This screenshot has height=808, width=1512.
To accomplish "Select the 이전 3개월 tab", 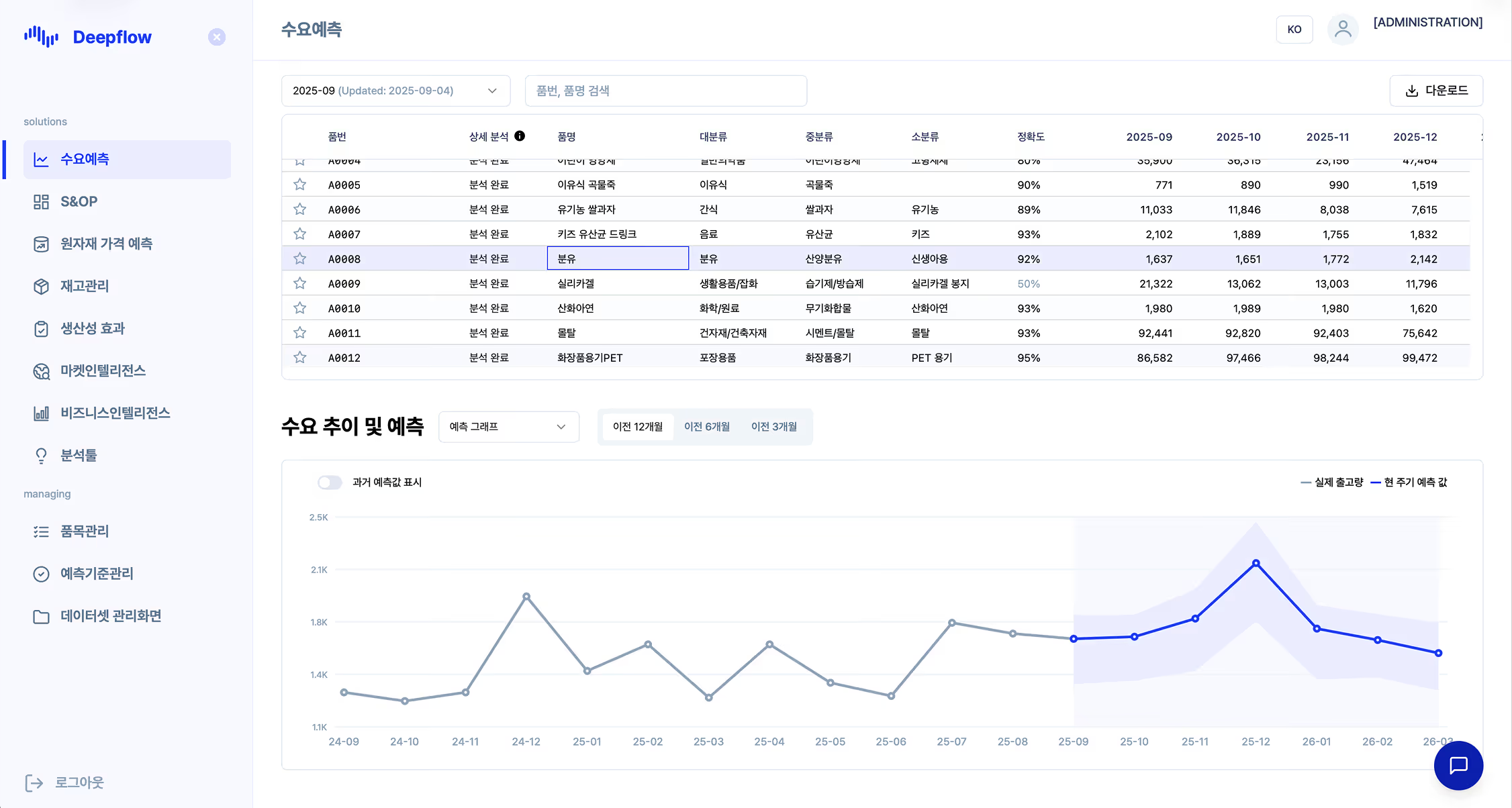I will click(774, 427).
